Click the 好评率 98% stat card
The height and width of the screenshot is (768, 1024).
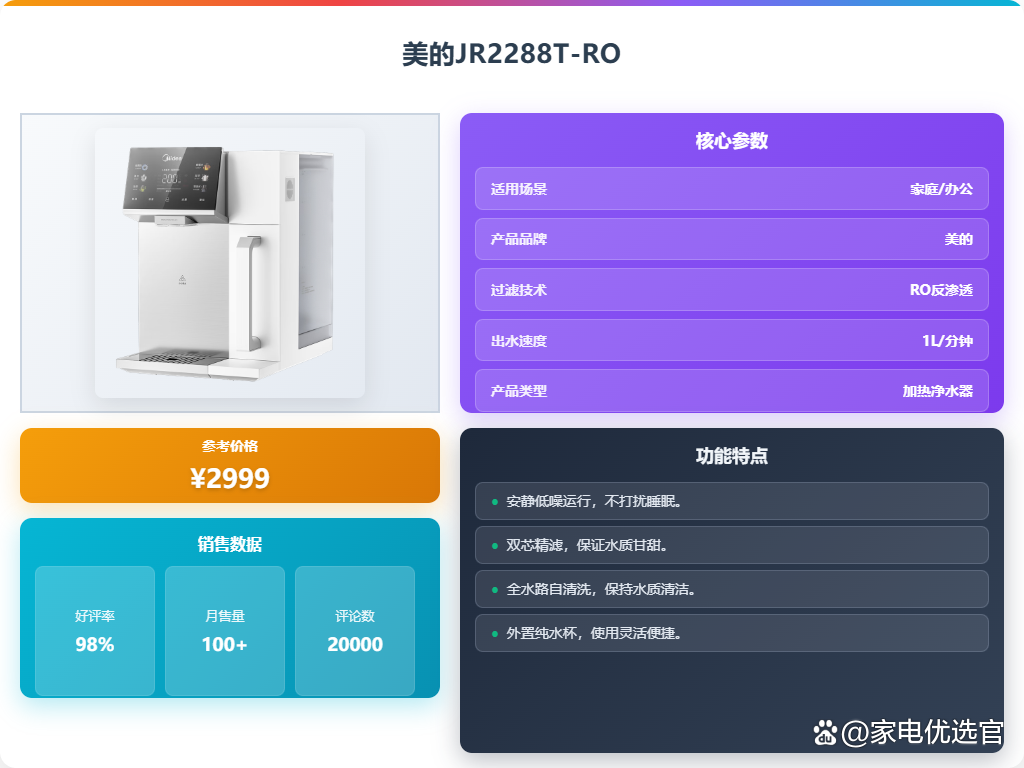point(95,631)
